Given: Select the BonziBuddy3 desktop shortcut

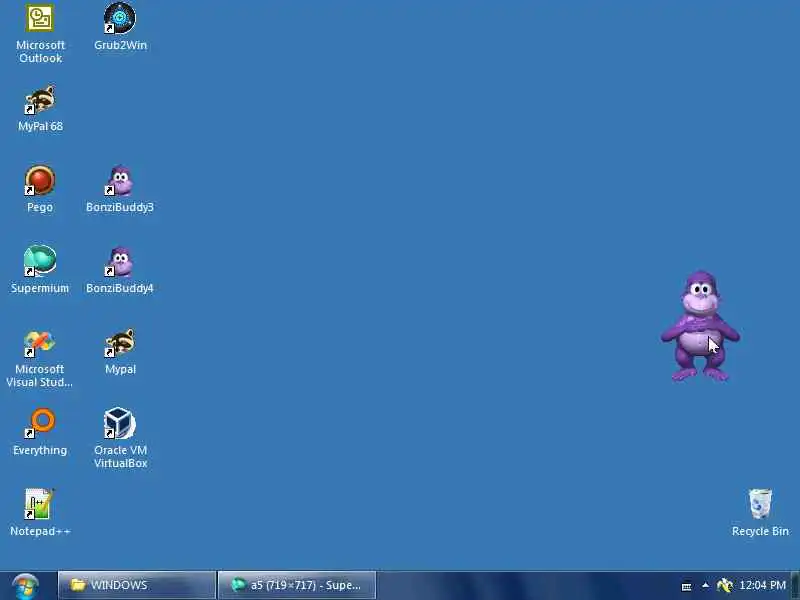Looking at the screenshot, I should coord(120,189).
